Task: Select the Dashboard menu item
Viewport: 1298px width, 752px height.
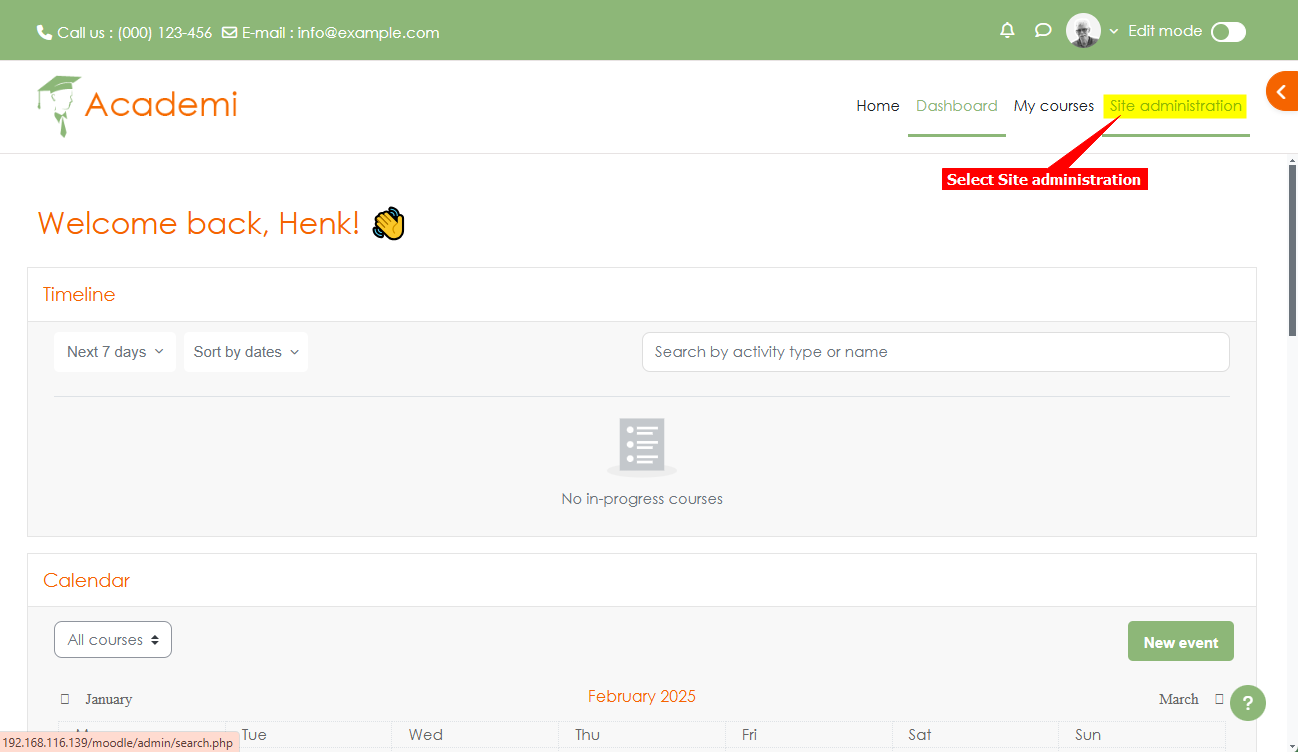Action: tap(957, 106)
